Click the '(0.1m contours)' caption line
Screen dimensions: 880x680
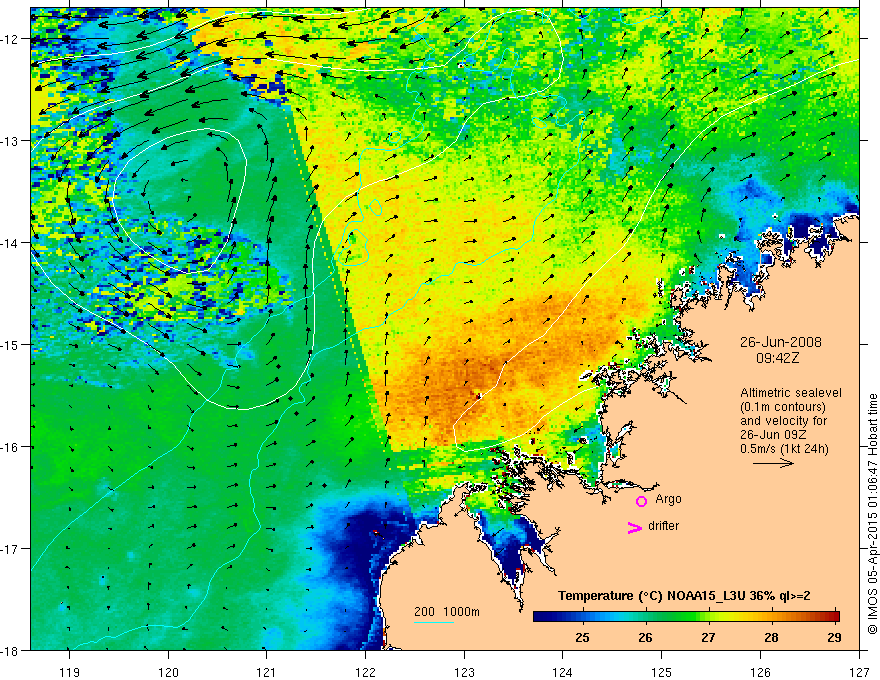coord(782,407)
